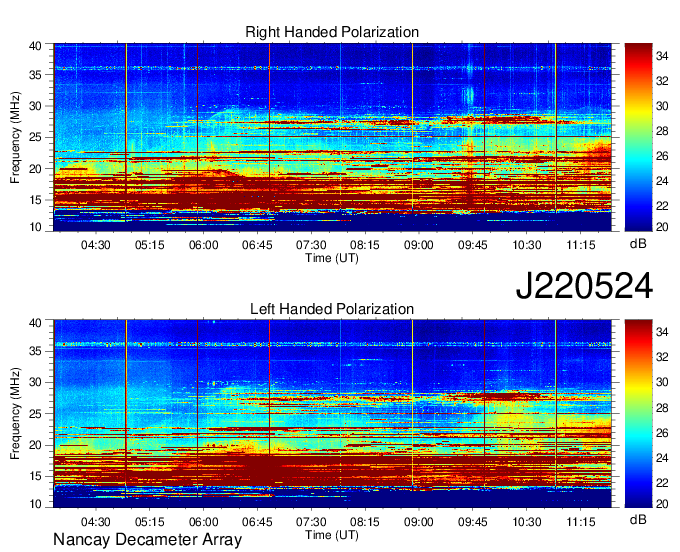The width and height of the screenshot is (680, 552).
Task: Click the Frequency (MHz) label of Right Handed plot
Action: pyautogui.click(x=15, y=137)
